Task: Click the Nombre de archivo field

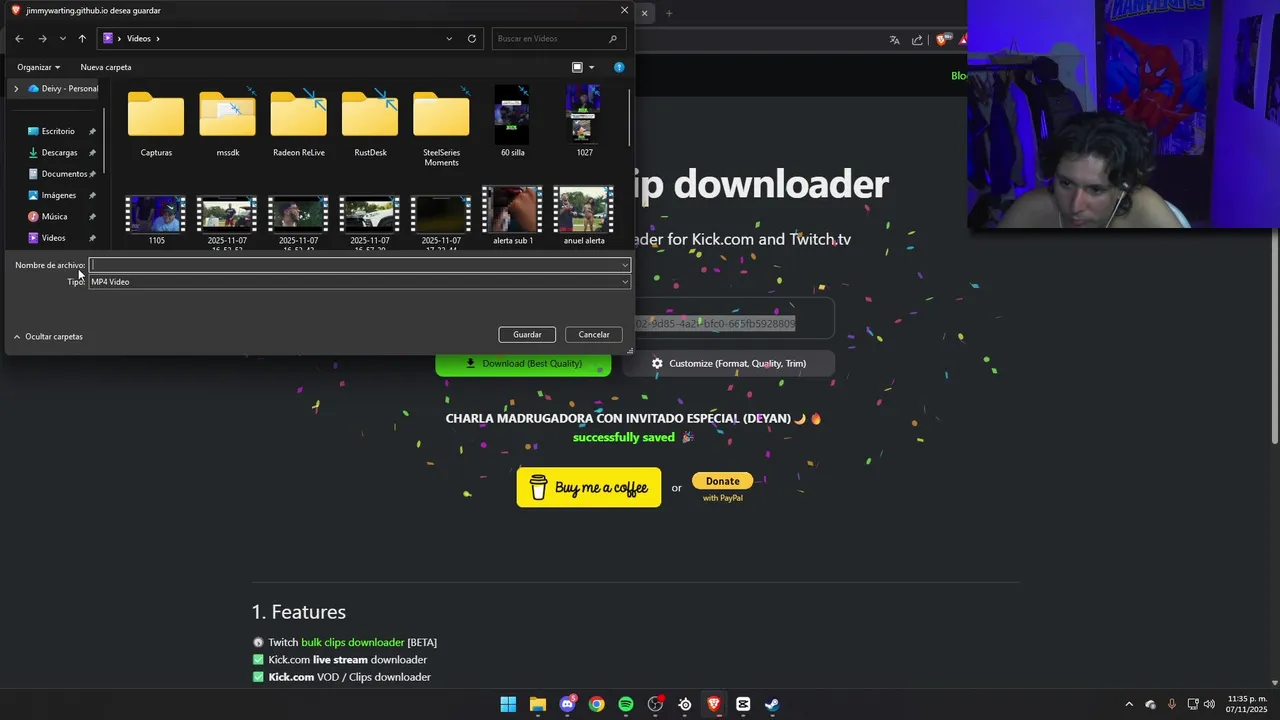Action: click(x=360, y=265)
